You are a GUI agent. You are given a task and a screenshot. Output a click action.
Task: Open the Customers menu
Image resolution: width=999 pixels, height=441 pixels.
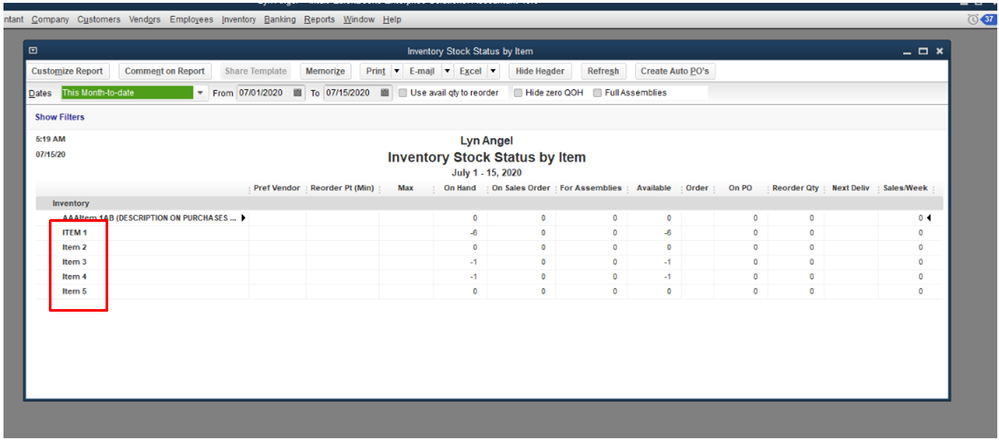point(99,20)
